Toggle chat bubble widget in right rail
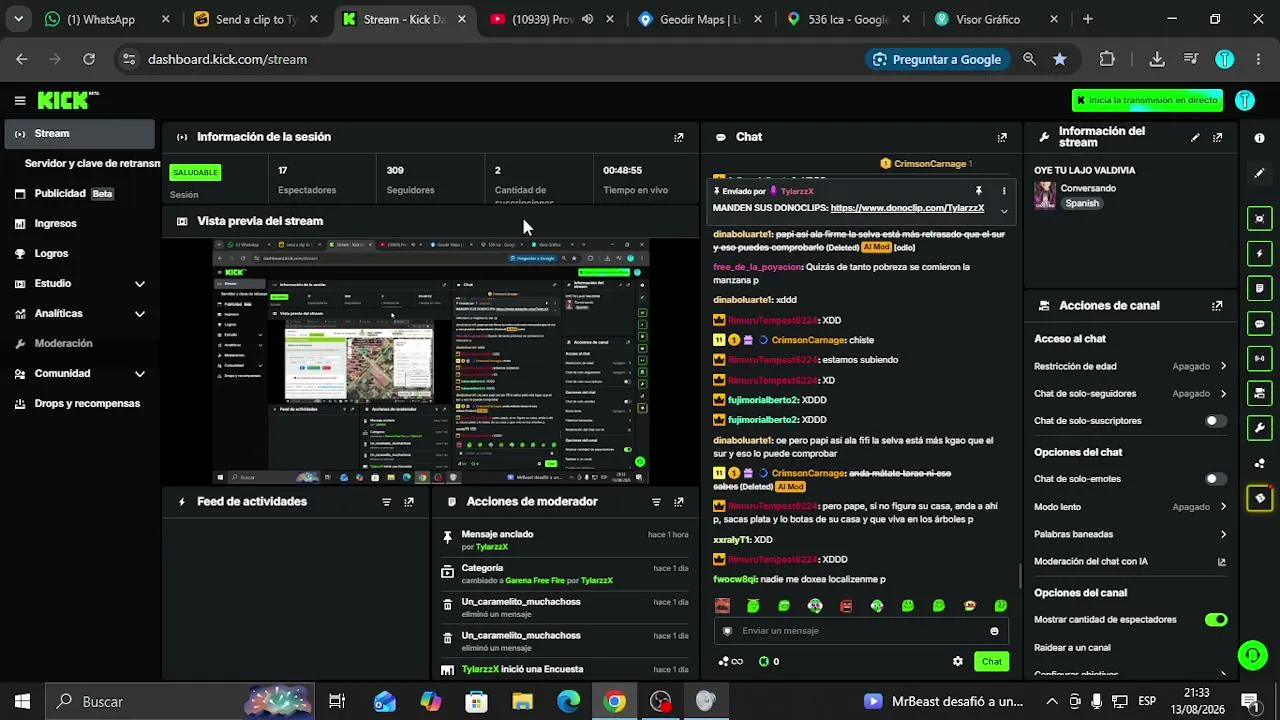 [x=1259, y=324]
